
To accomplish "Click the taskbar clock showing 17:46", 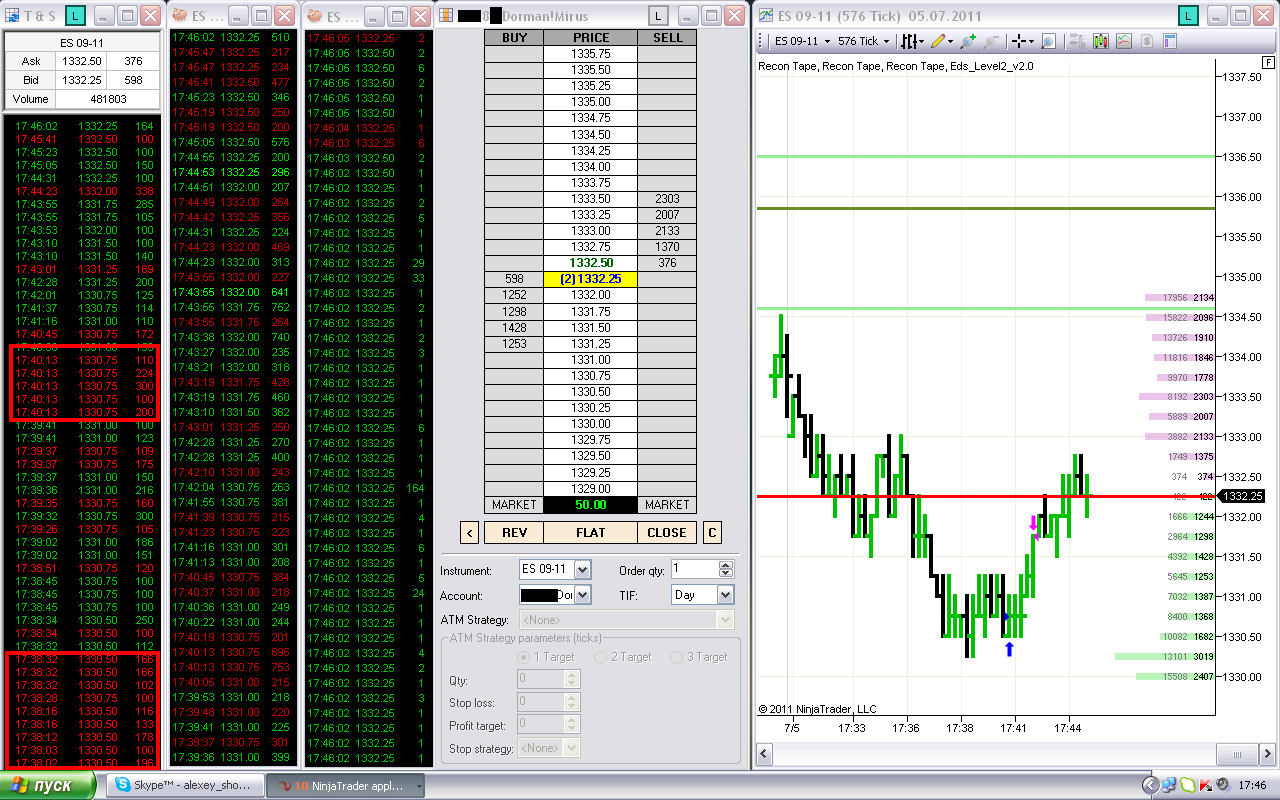I will click(x=1253, y=786).
